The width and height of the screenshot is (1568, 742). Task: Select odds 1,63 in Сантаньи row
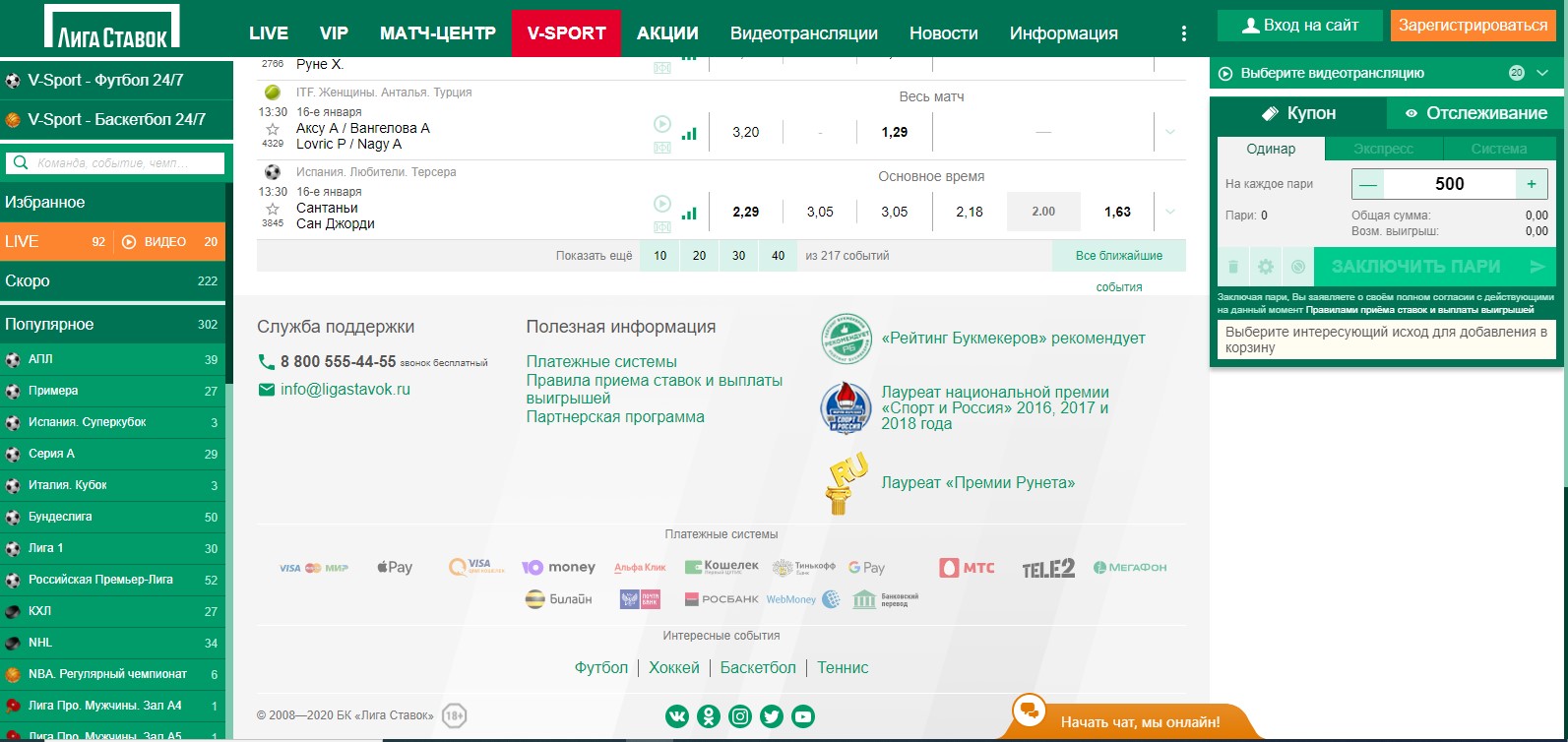(x=1117, y=212)
